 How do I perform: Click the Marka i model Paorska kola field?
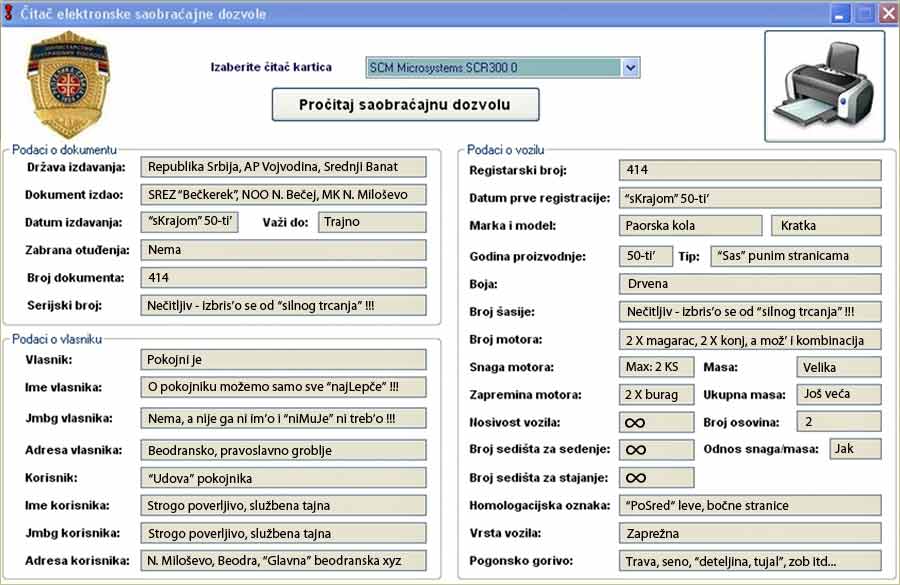690,225
